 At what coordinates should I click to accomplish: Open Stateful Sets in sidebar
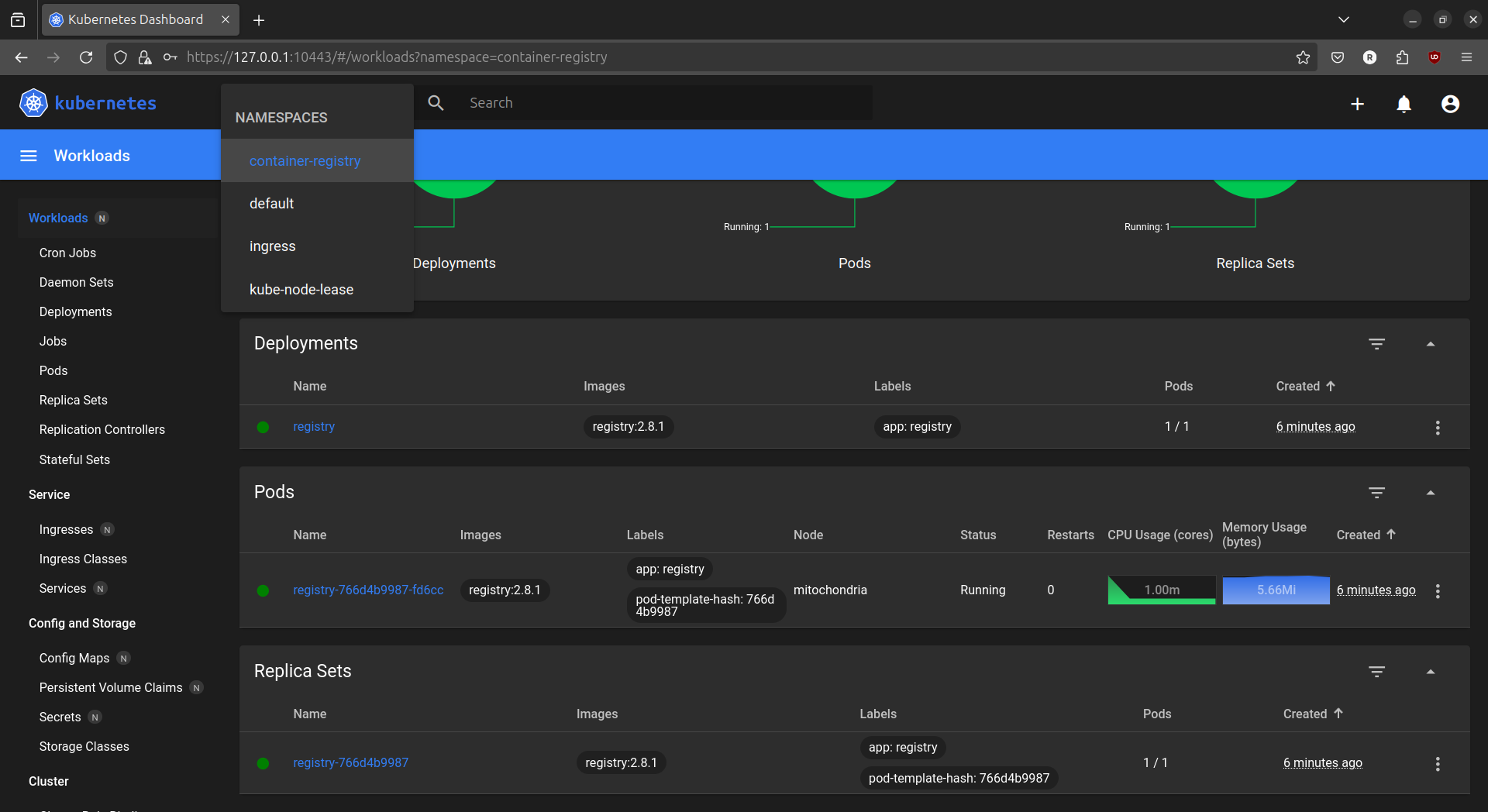(74, 459)
